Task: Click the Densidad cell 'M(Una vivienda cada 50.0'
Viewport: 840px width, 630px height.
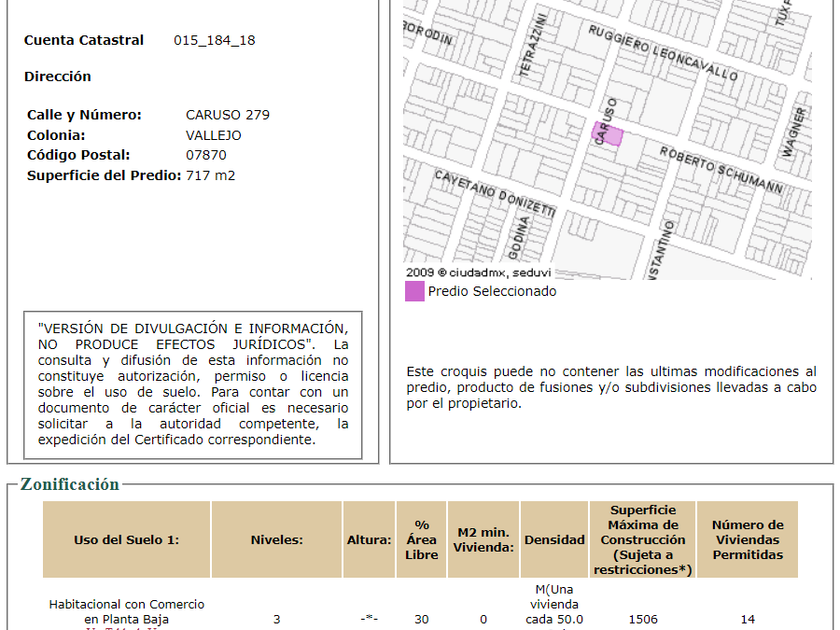Action: [554, 607]
